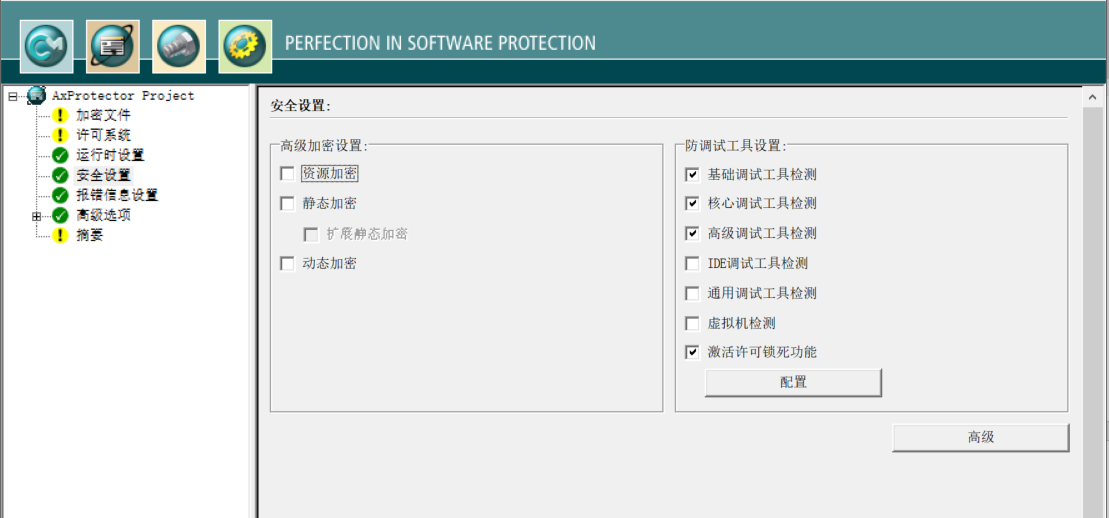Enable the 虚拟机检测 checkbox
The image size is (1109, 518).
(692, 323)
